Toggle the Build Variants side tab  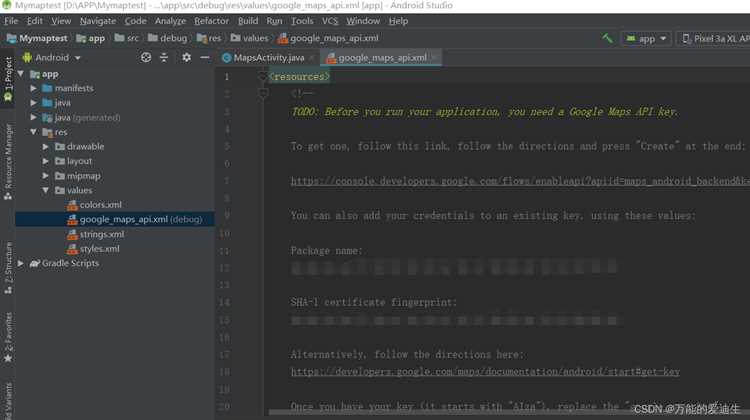point(8,401)
